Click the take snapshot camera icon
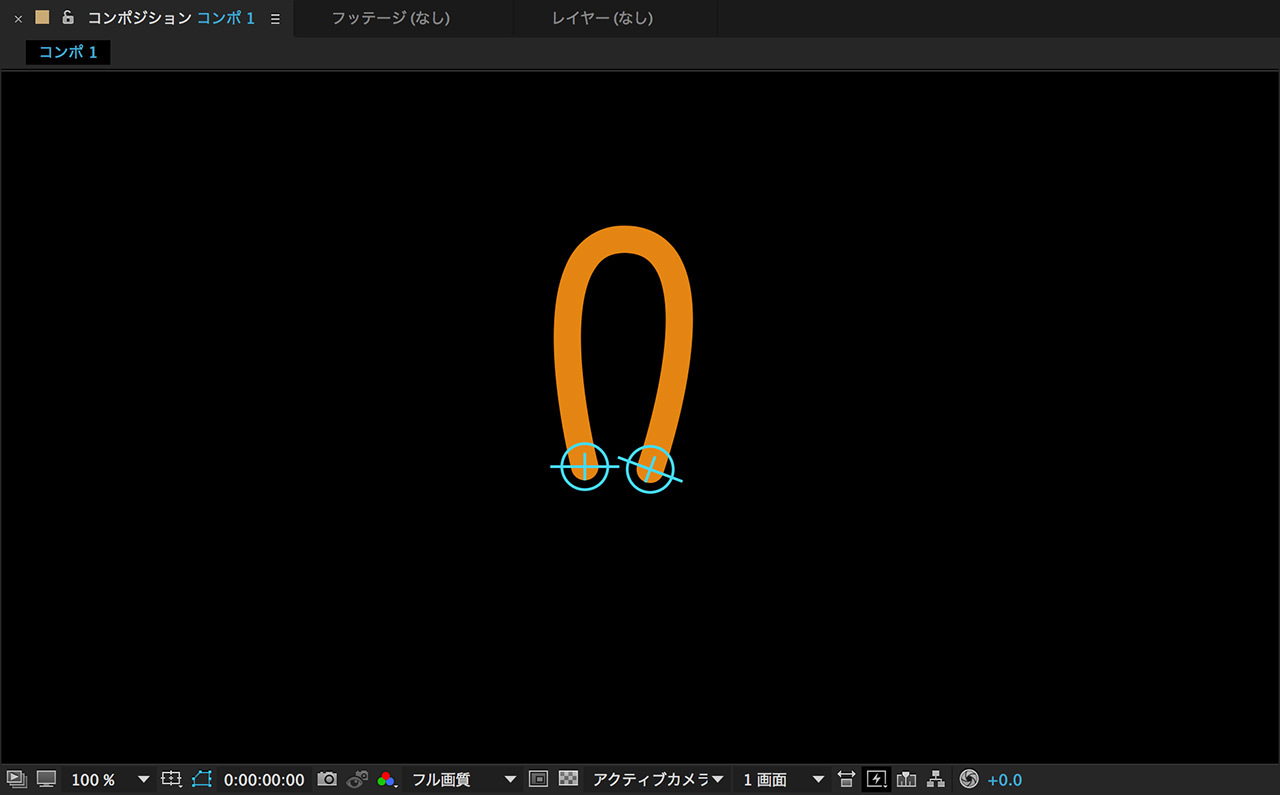Viewport: 1280px width, 795px height. point(327,779)
